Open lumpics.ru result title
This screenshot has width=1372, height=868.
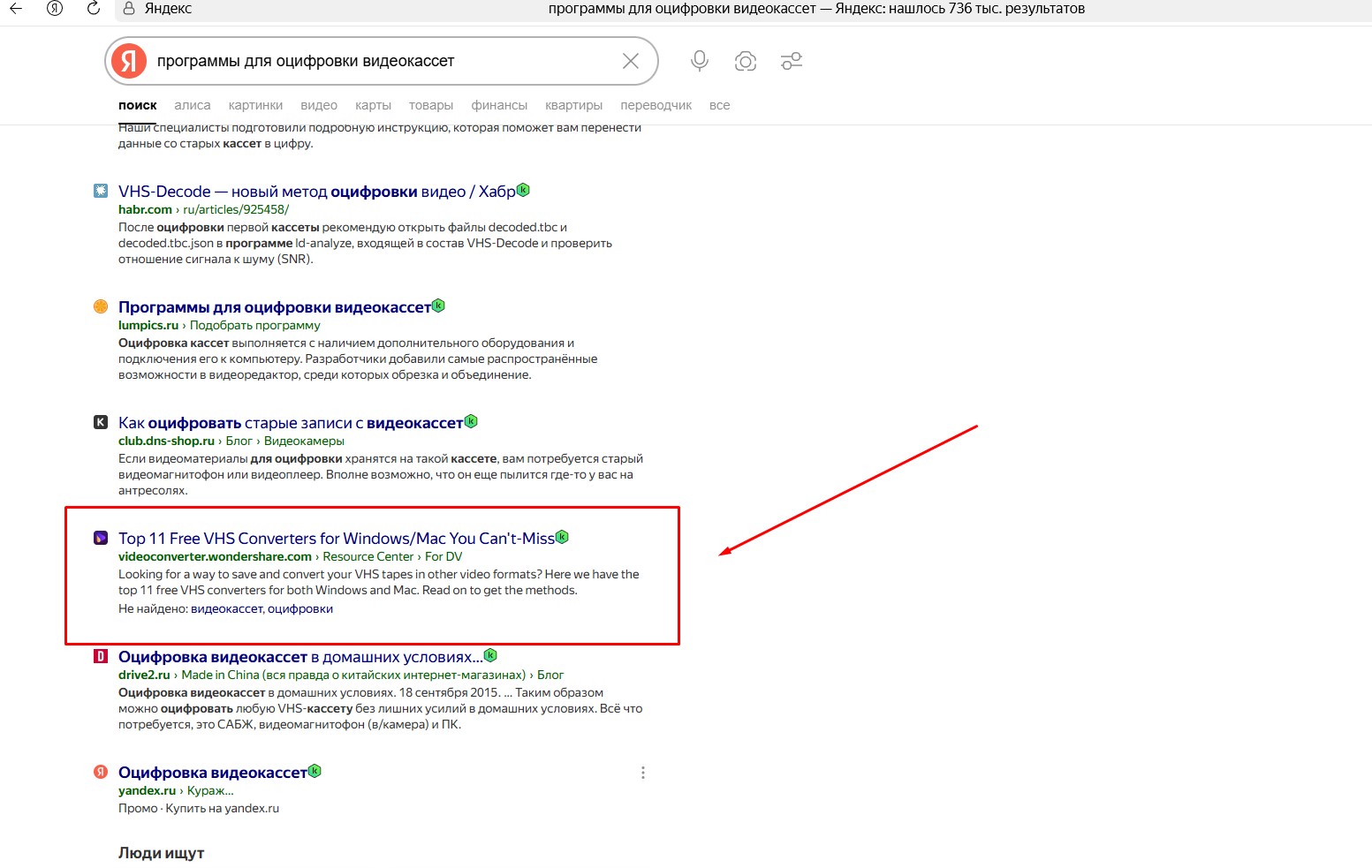(x=275, y=307)
